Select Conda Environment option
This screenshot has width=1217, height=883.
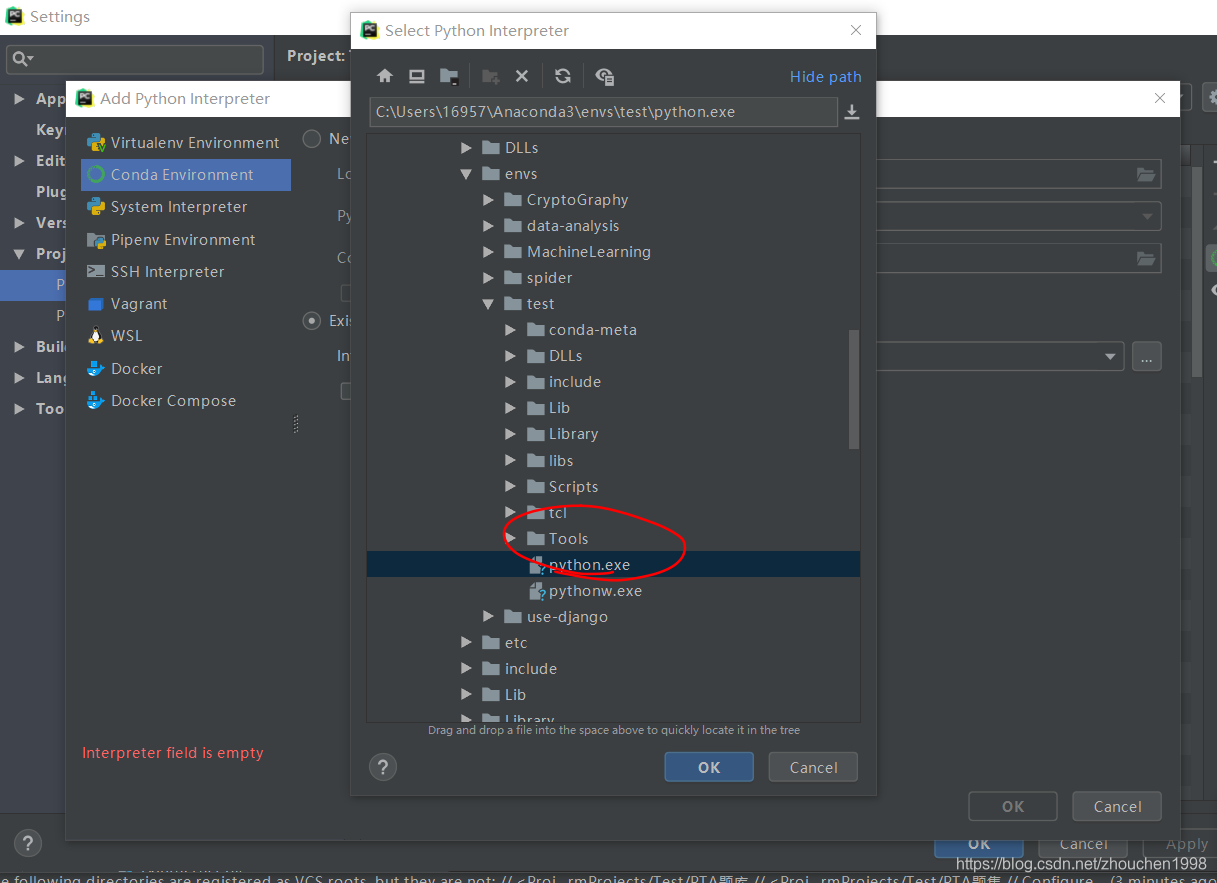185,175
